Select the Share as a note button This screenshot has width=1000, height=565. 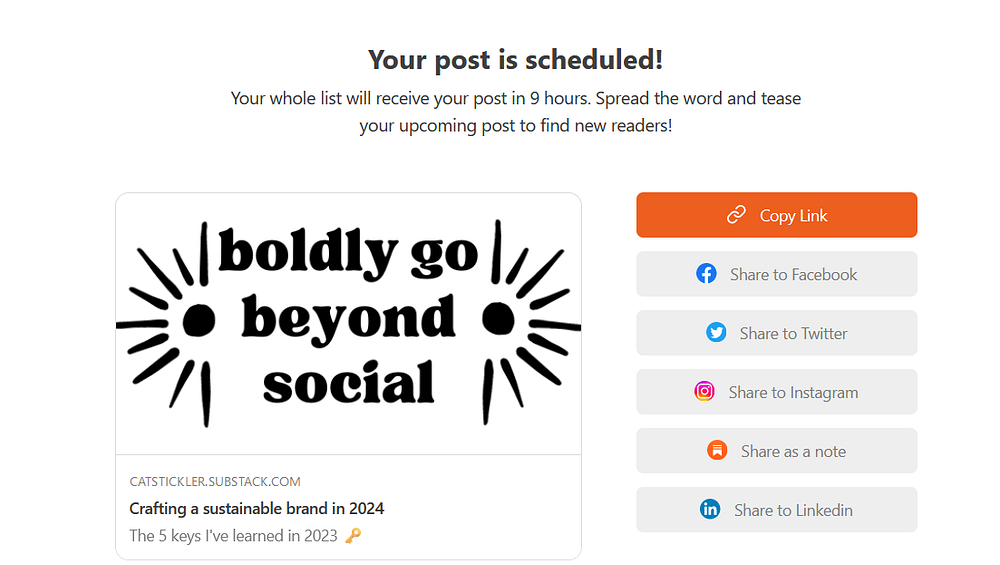777,451
